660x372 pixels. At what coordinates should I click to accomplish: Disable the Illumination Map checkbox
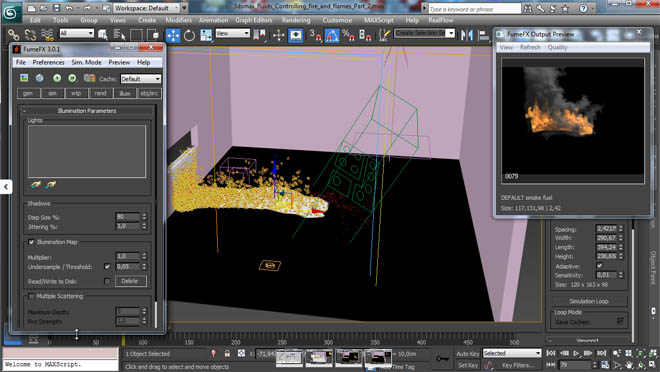[x=31, y=242]
